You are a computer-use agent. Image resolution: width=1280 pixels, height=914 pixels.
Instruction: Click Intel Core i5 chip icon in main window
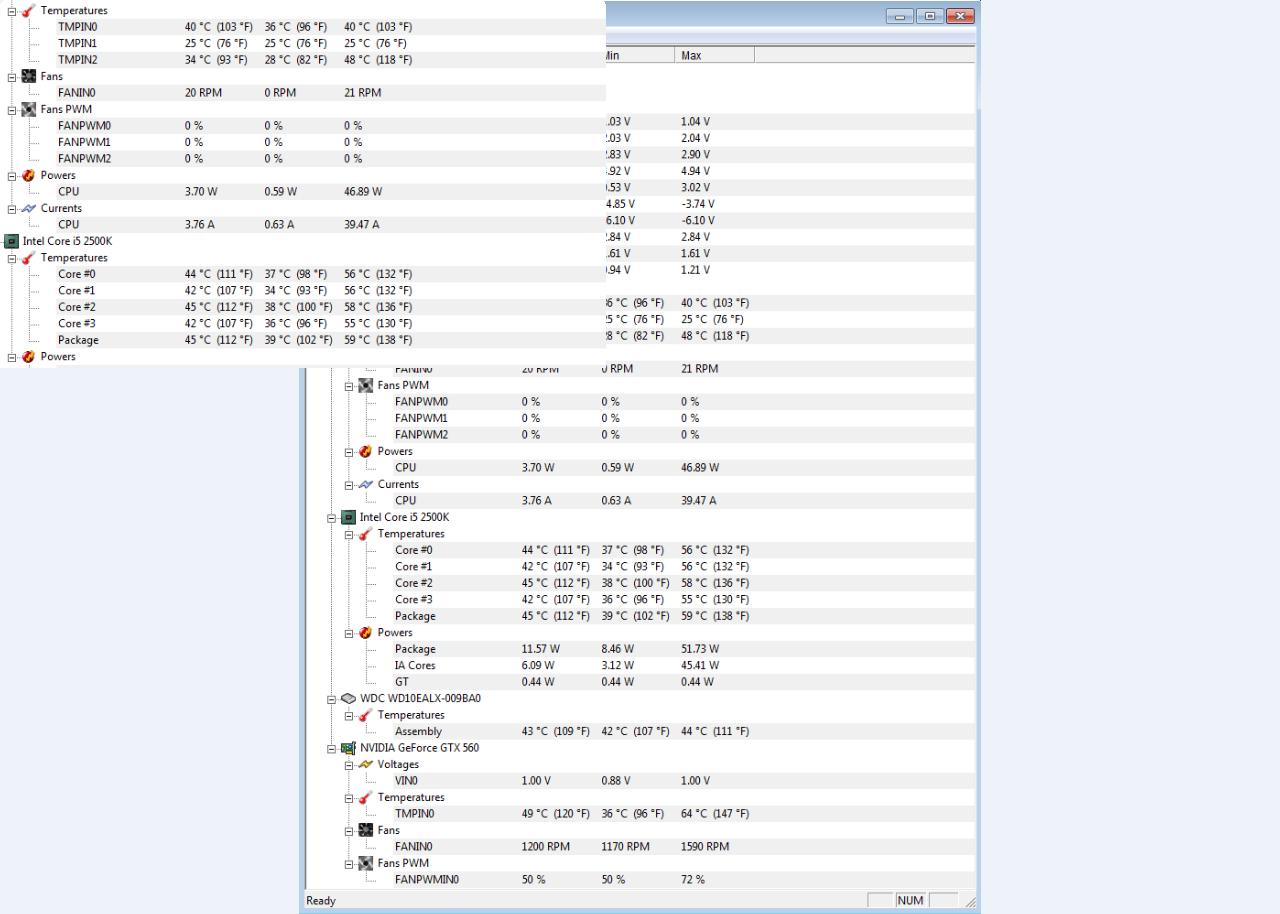348,517
